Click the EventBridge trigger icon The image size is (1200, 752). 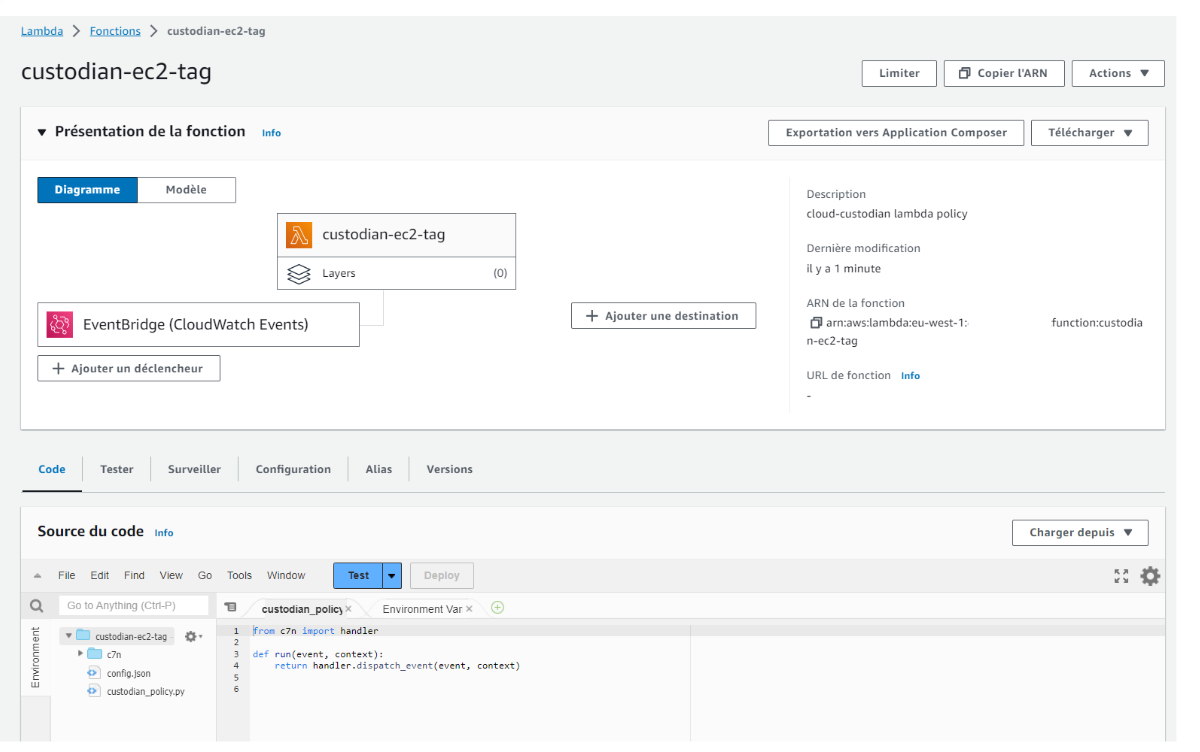pos(60,324)
